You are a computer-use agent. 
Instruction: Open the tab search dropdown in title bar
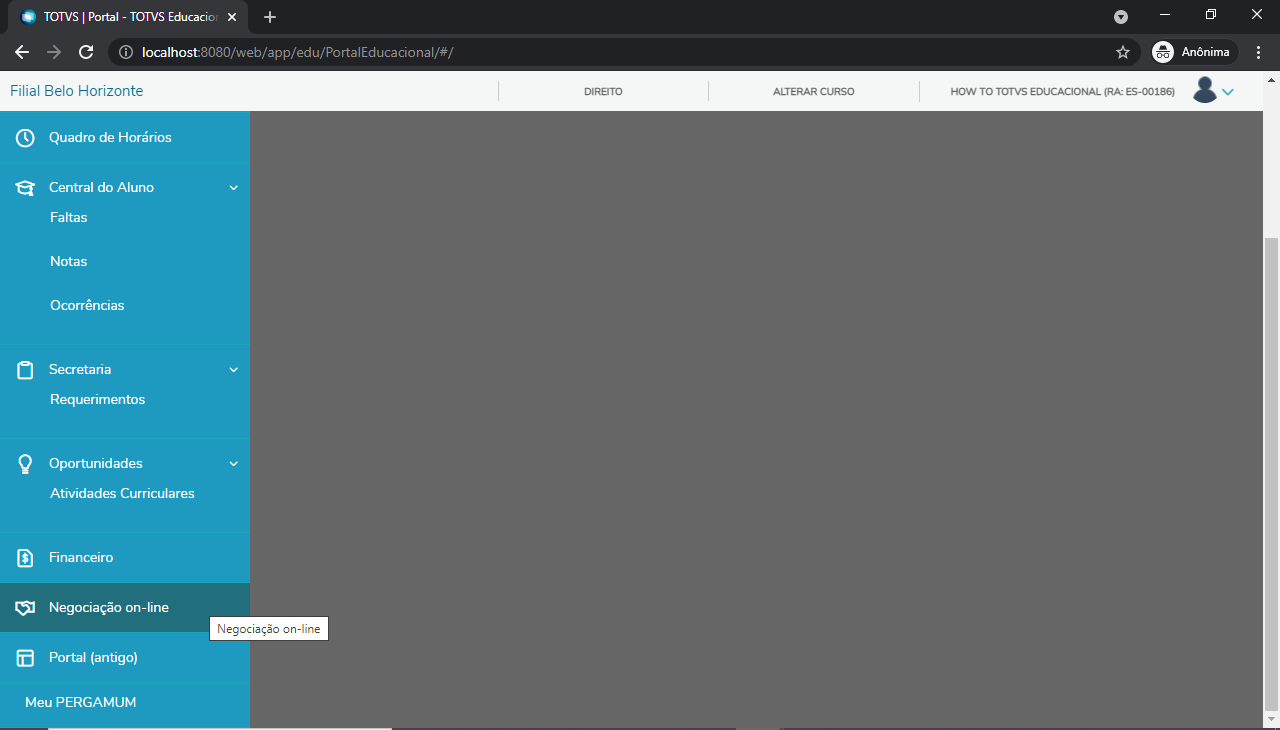click(x=1121, y=17)
